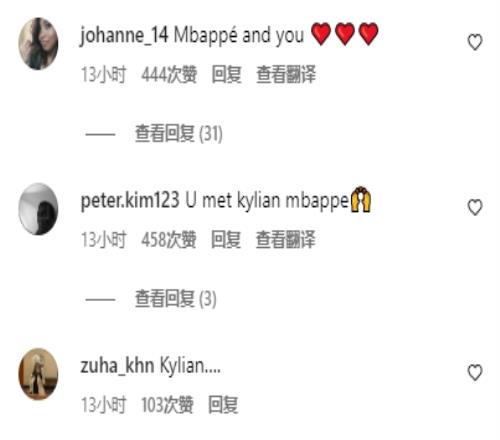This screenshot has height=440, width=500.
Task: Click the johanne_14 username
Action: (124, 35)
